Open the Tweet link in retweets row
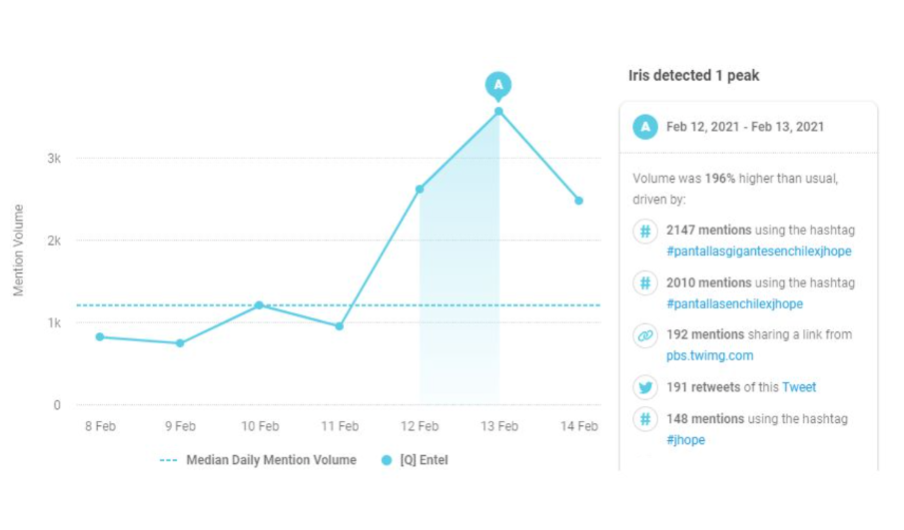The image size is (904, 530). 799,387
